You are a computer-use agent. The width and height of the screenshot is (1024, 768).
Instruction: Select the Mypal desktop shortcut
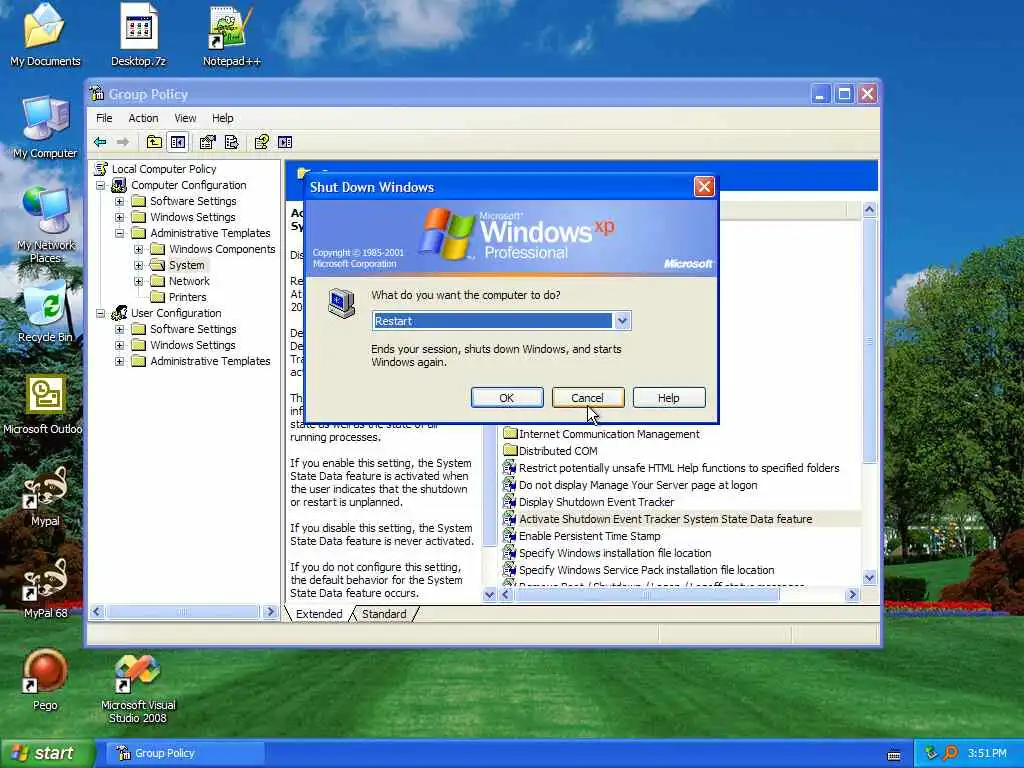tap(45, 496)
